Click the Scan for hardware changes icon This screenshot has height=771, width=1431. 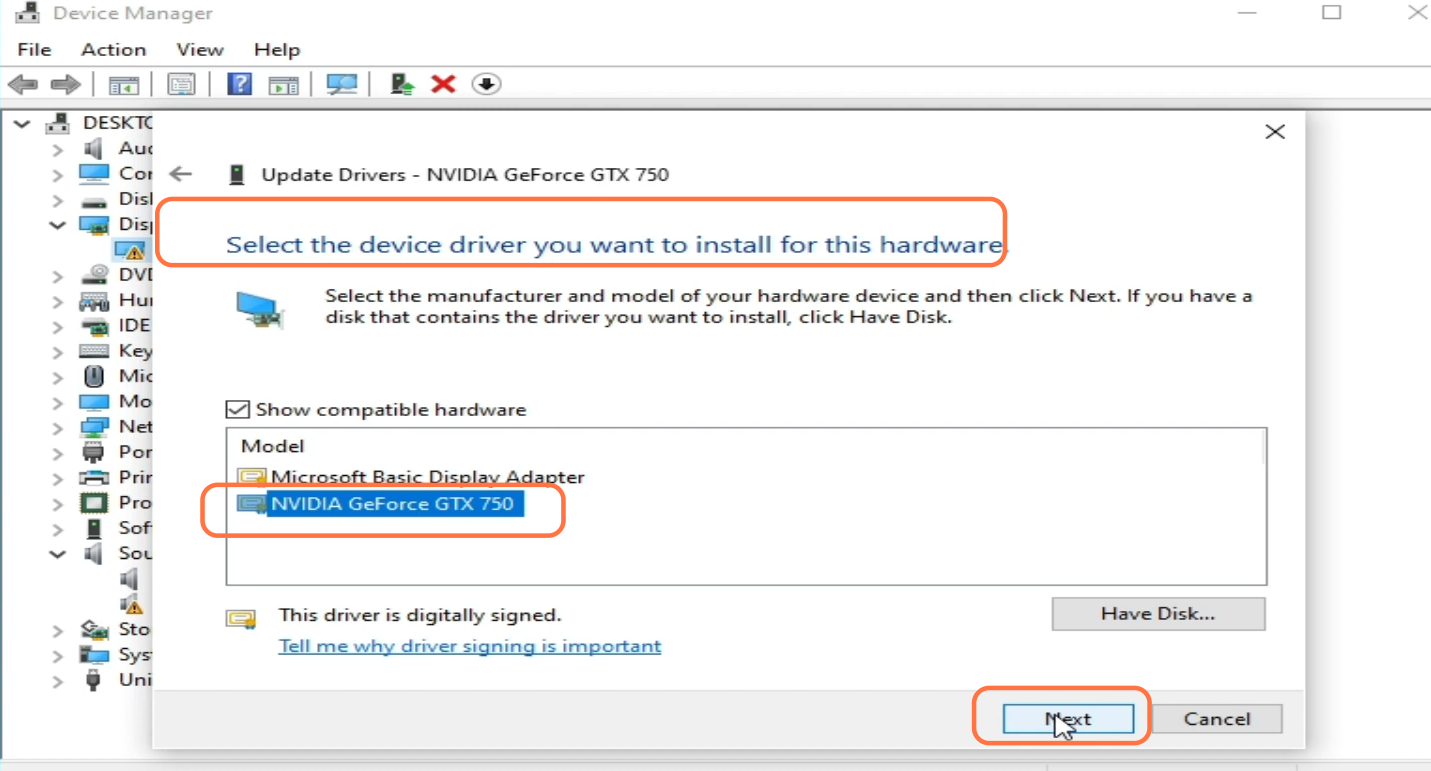pyautogui.click(x=342, y=85)
